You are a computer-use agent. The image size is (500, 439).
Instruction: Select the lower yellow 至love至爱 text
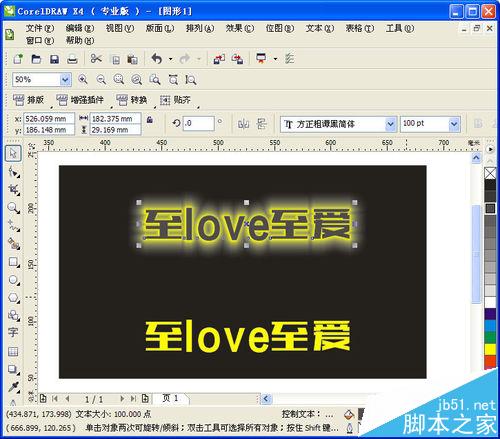tap(248, 336)
